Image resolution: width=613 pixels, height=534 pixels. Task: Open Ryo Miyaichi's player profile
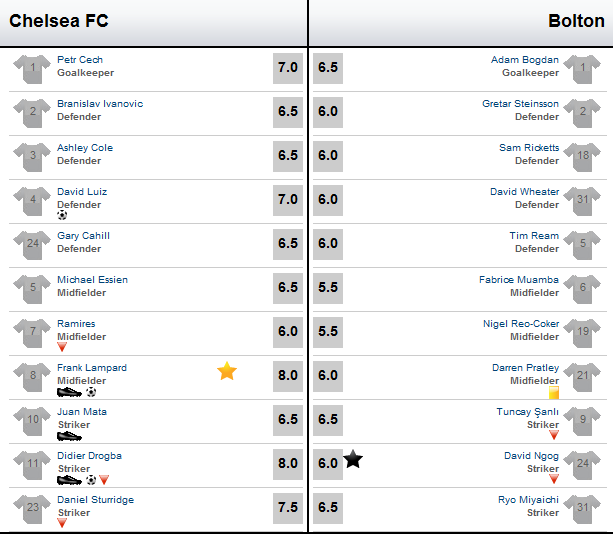pyautogui.click(x=528, y=500)
